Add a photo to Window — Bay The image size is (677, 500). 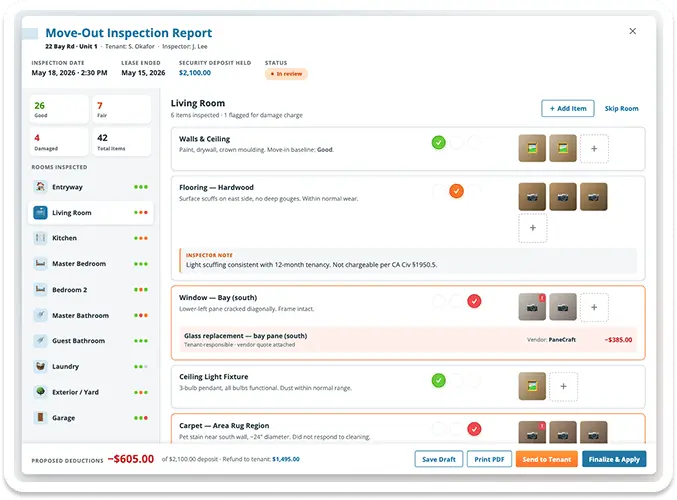(594, 307)
